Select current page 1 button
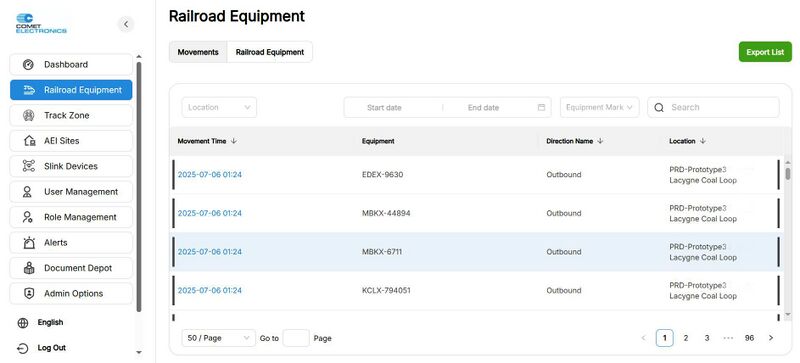The height and width of the screenshot is (363, 800). pos(664,338)
